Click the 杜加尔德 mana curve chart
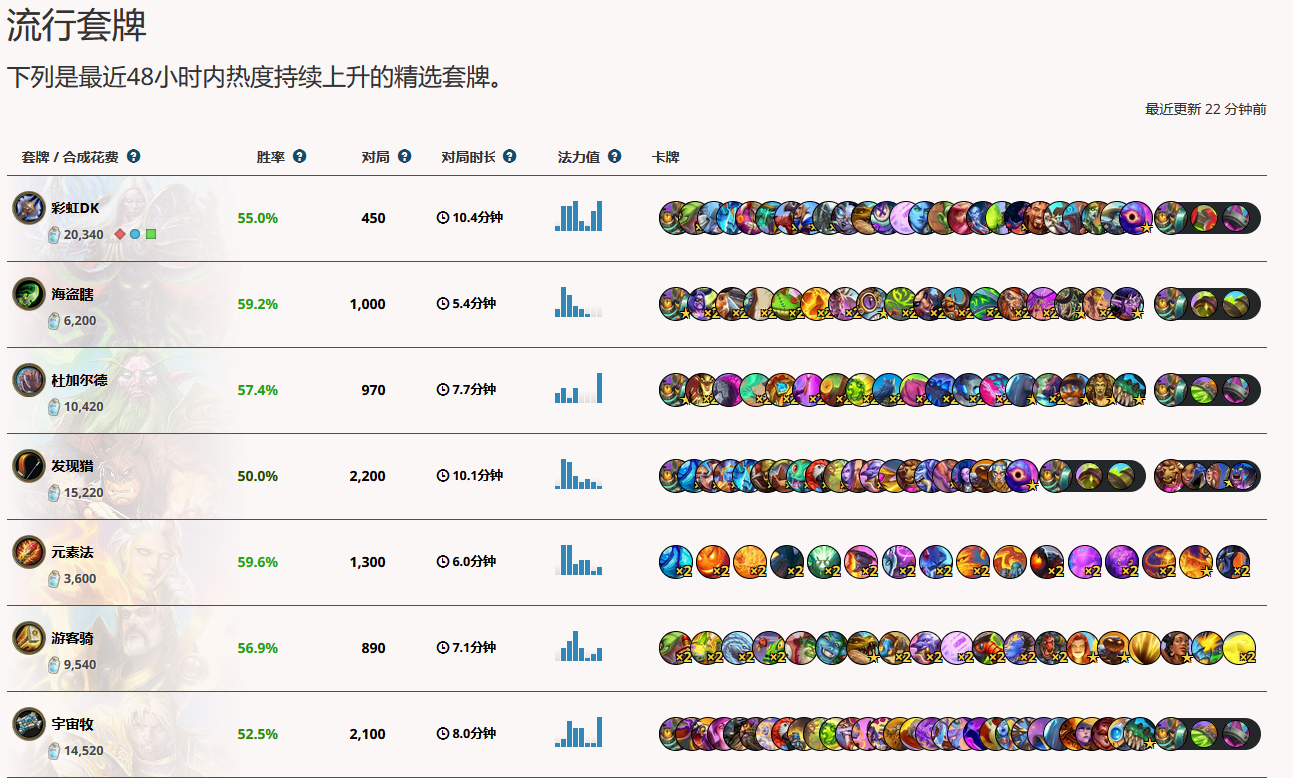 click(x=579, y=388)
